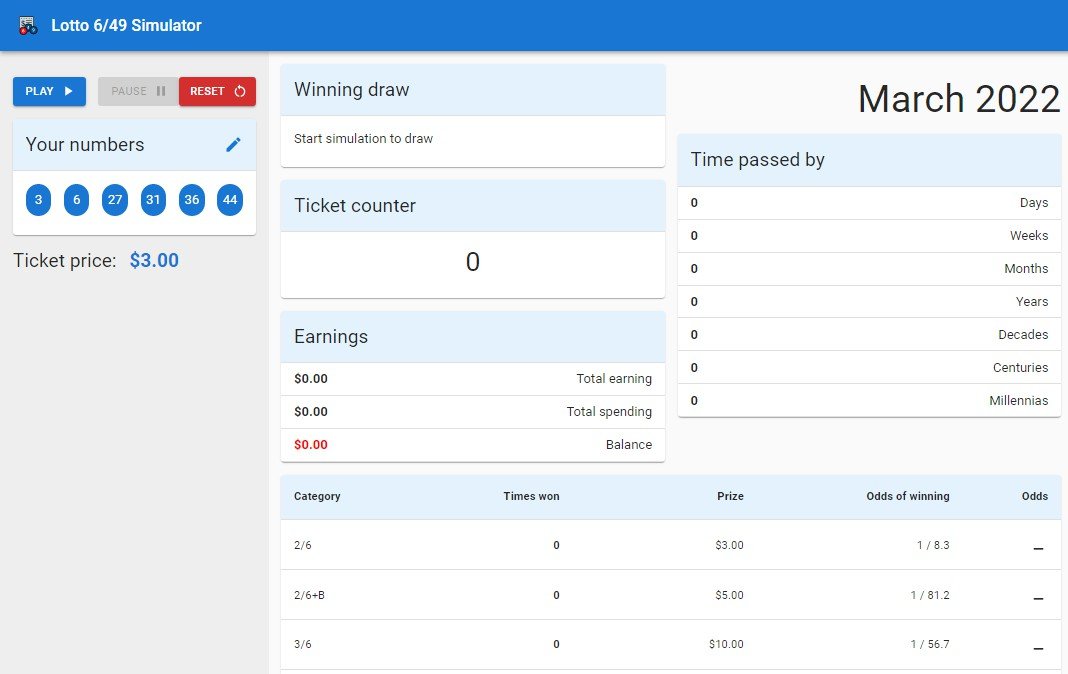Viewport: 1068px width, 674px height.
Task: Select the number ball 27
Action: tap(115, 200)
